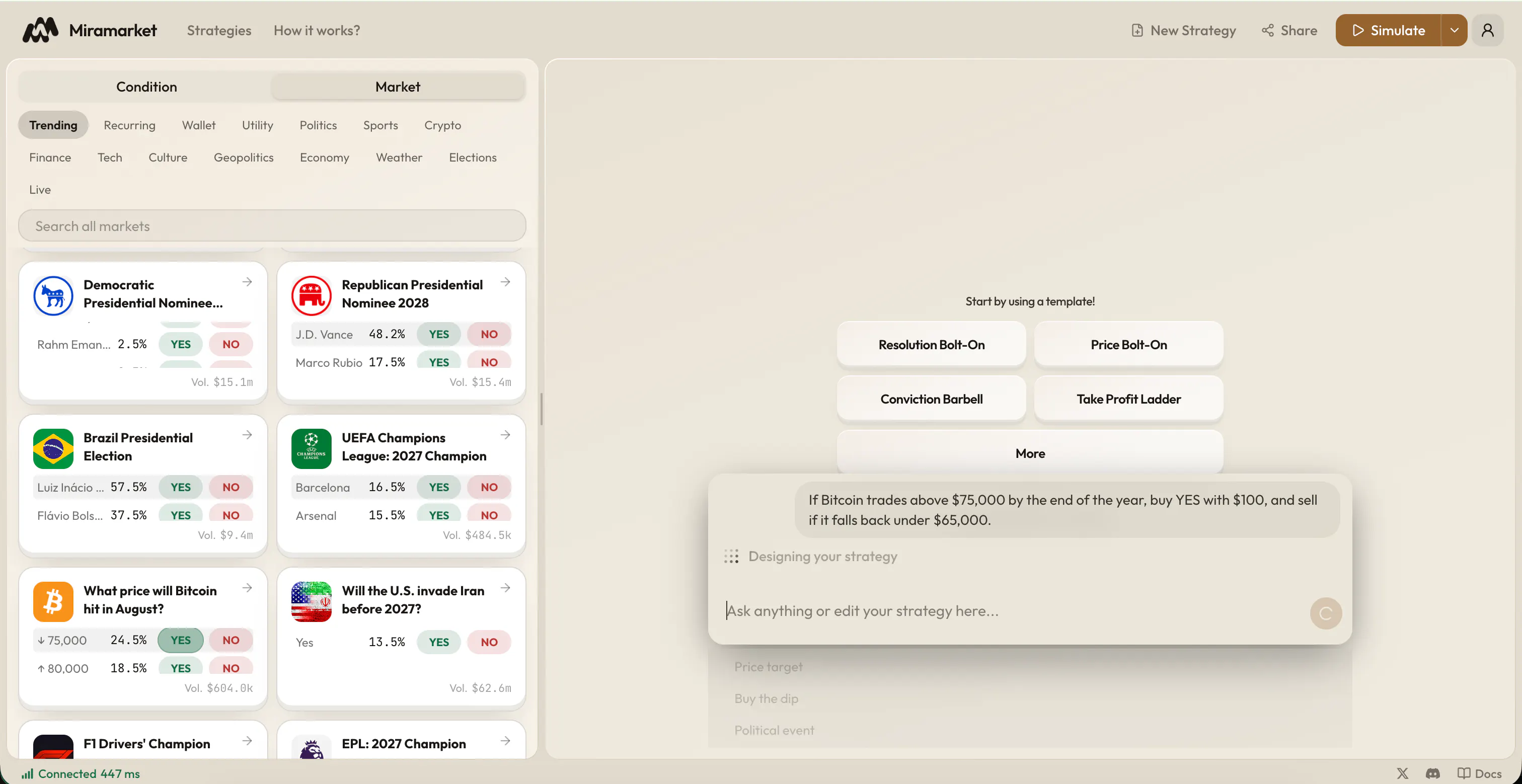Open the Democratic Presidential Nominee market arrow
The image size is (1522, 784).
pyautogui.click(x=248, y=282)
